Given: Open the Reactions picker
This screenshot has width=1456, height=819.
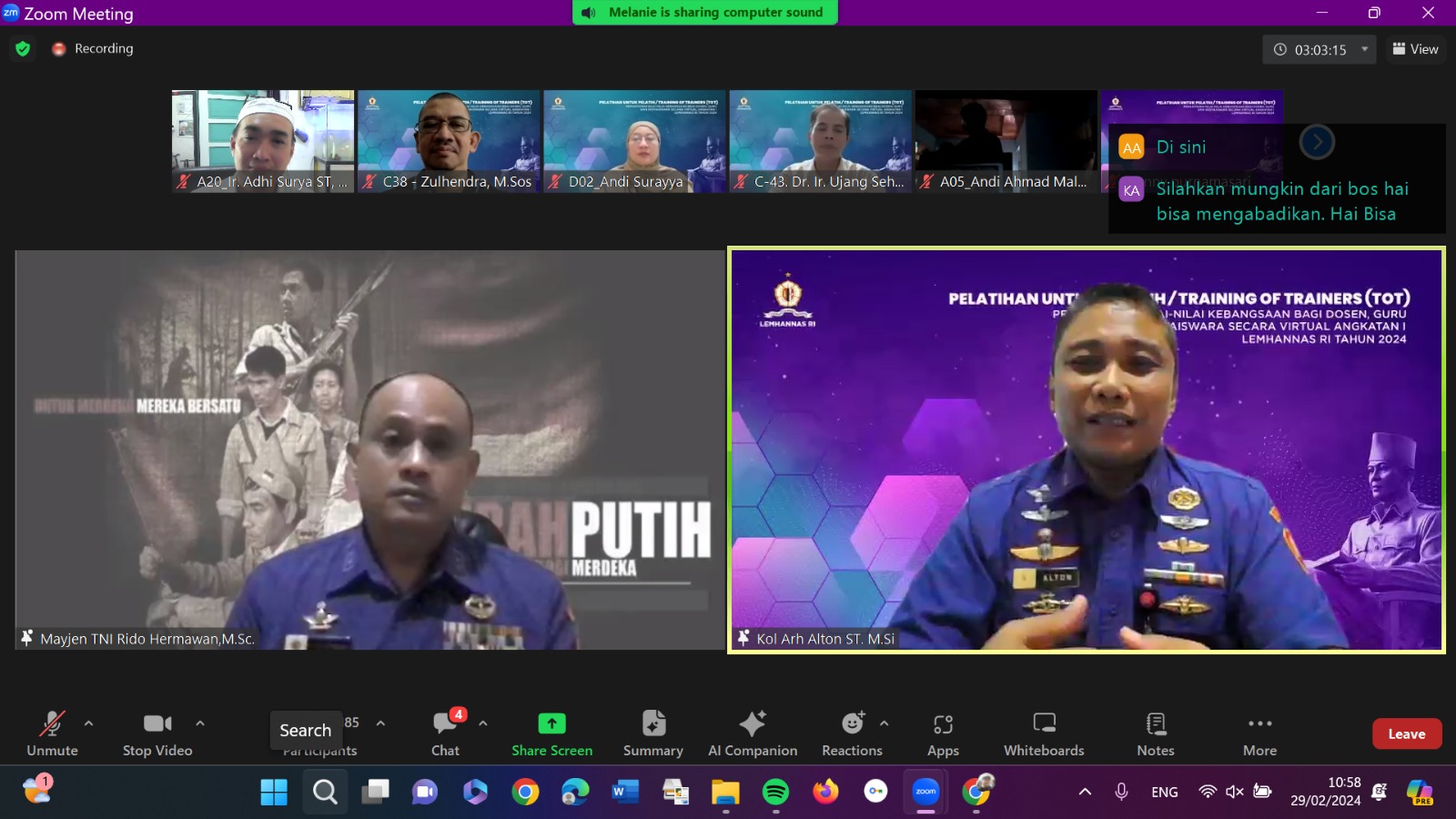Looking at the screenshot, I should pos(852,733).
